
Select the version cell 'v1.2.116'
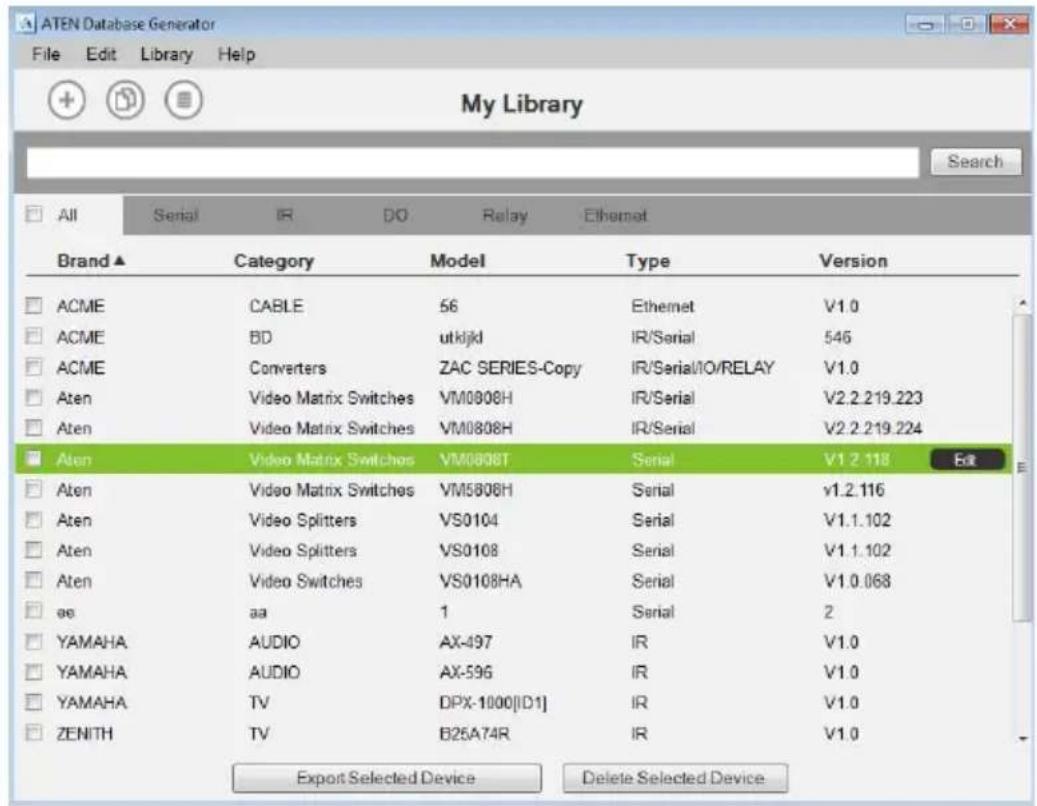854,490
